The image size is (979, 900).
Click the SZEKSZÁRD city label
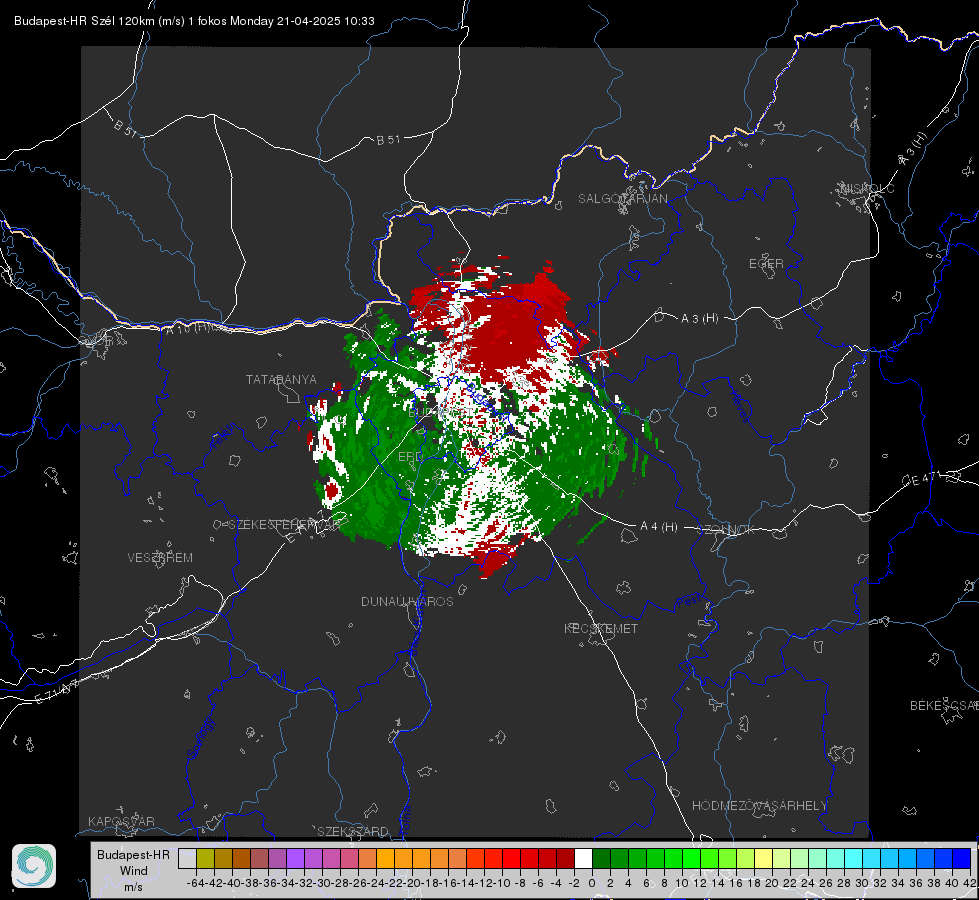(x=353, y=831)
